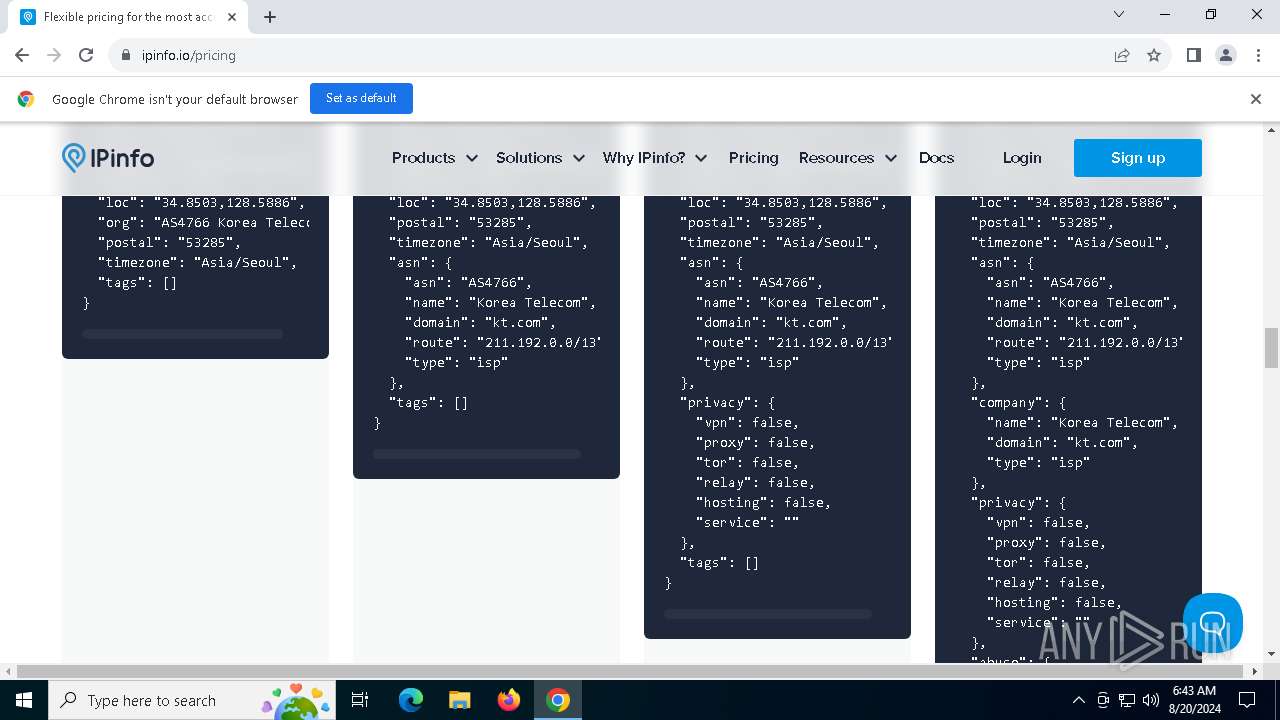The image size is (1280, 720).
Task: Open the chat support widget
Action: [x=1212, y=623]
